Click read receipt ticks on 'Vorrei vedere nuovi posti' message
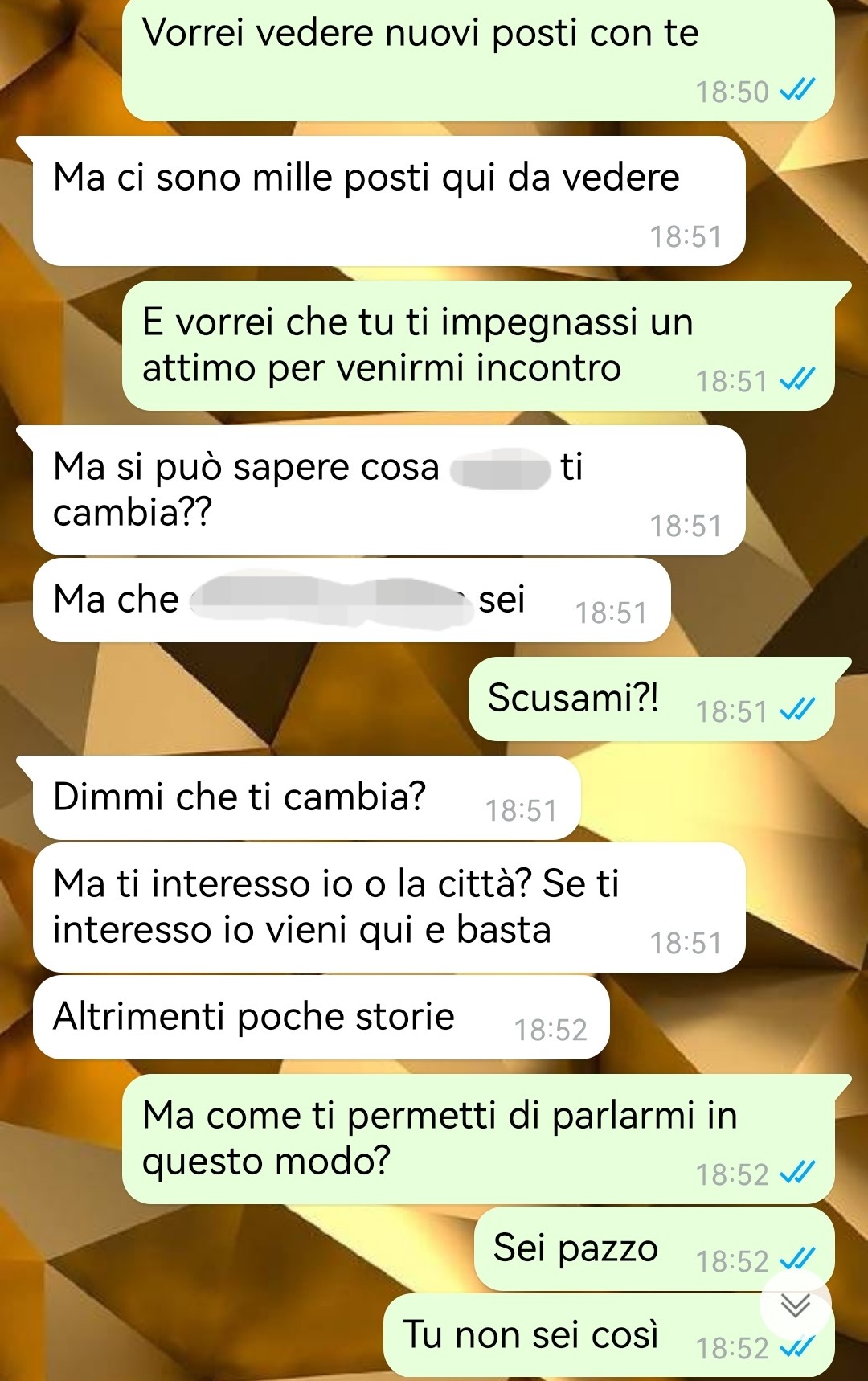 [x=798, y=90]
